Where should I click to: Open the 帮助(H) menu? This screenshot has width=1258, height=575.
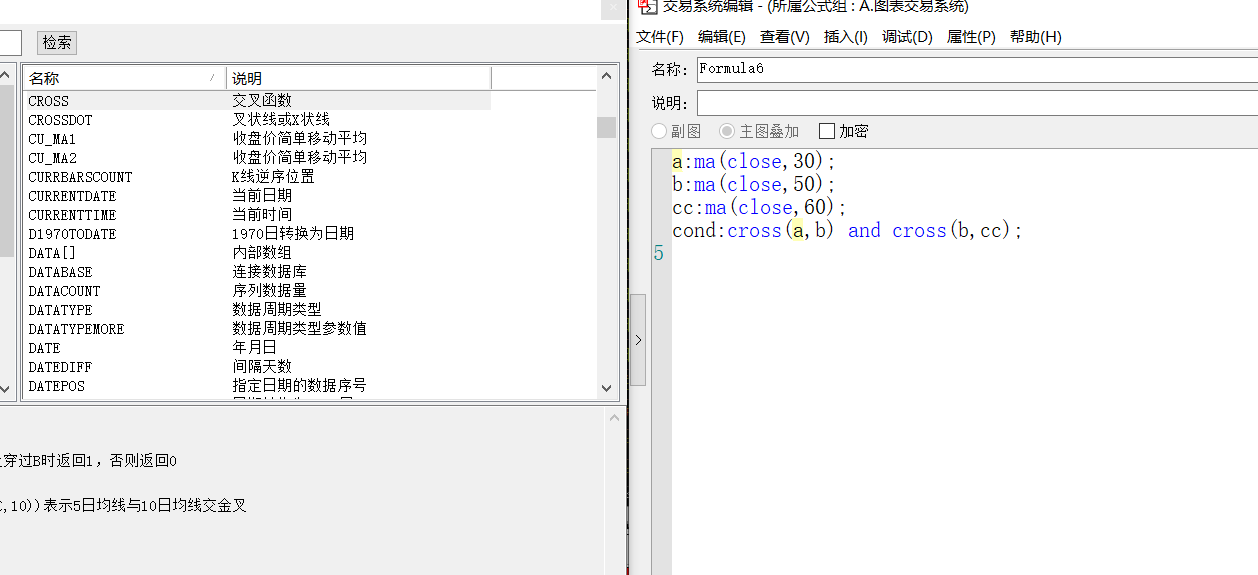[1036, 37]
